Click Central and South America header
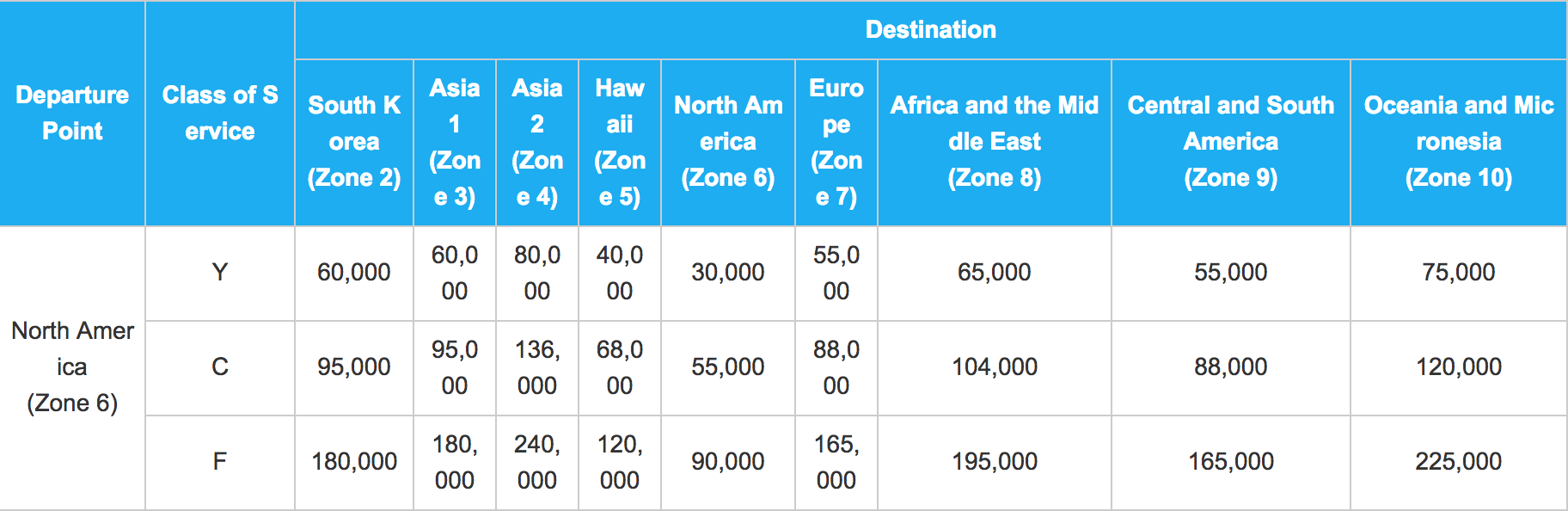 (1231, 142)
